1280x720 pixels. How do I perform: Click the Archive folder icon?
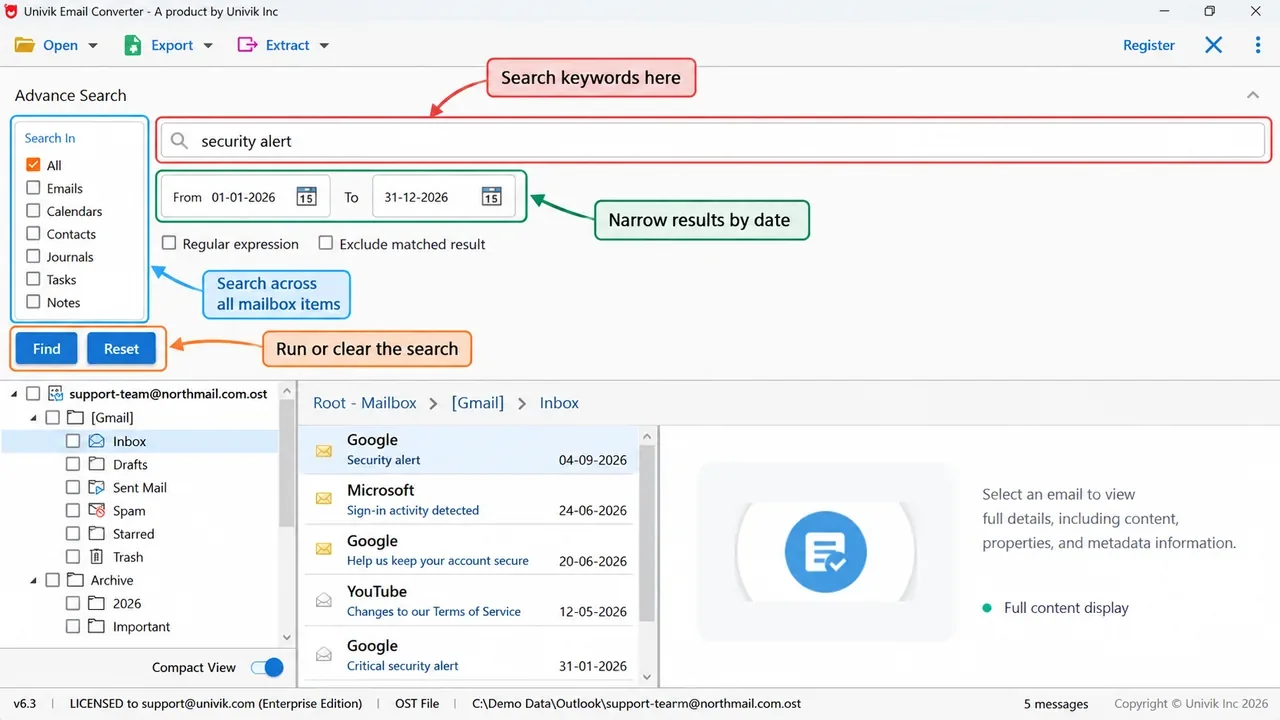(x=75, y=580)
